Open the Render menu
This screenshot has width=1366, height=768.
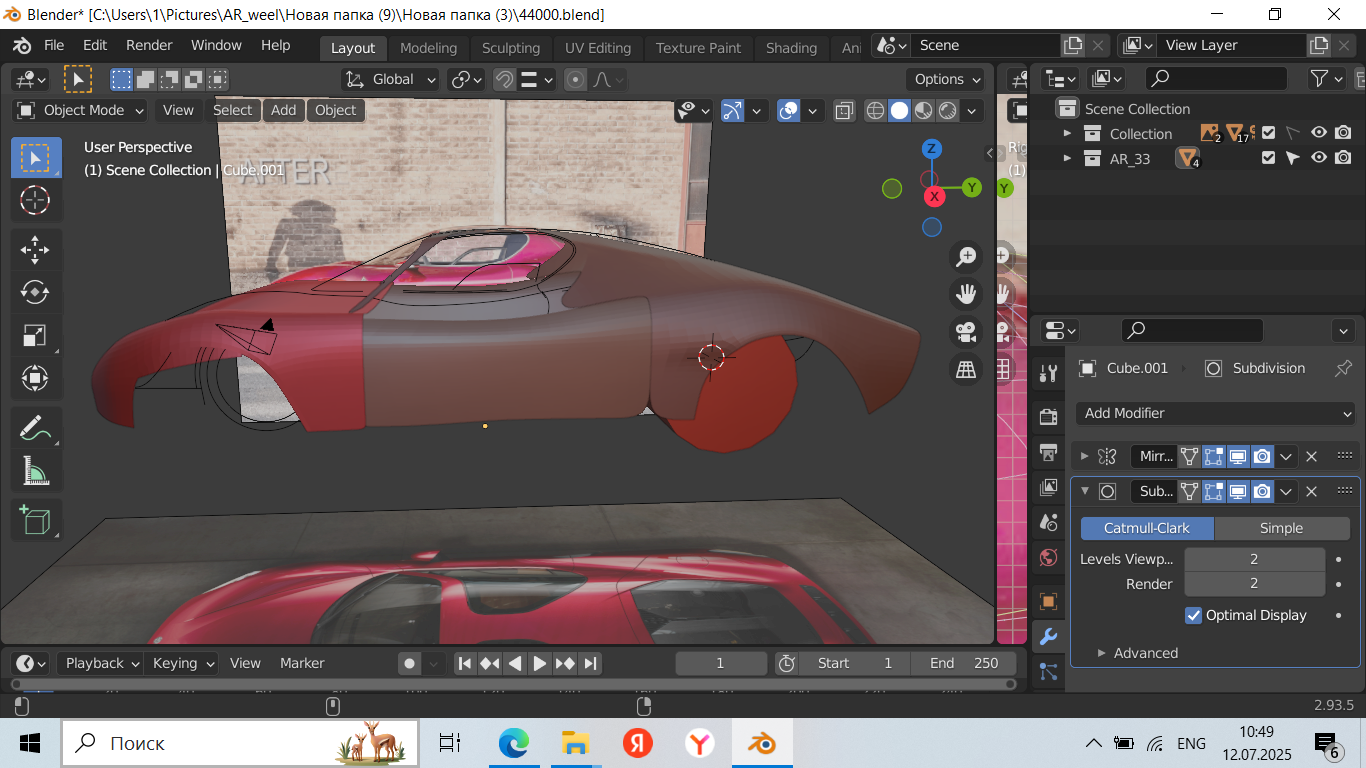point(149,45)
